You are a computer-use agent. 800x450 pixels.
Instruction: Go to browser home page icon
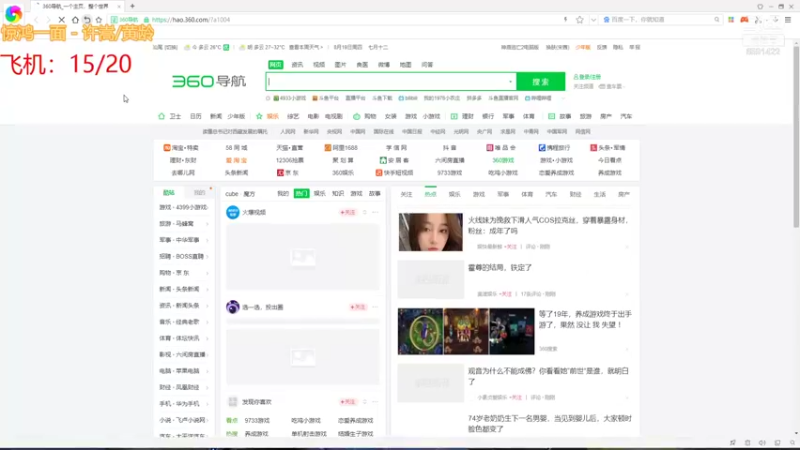[x=75, y=20]
